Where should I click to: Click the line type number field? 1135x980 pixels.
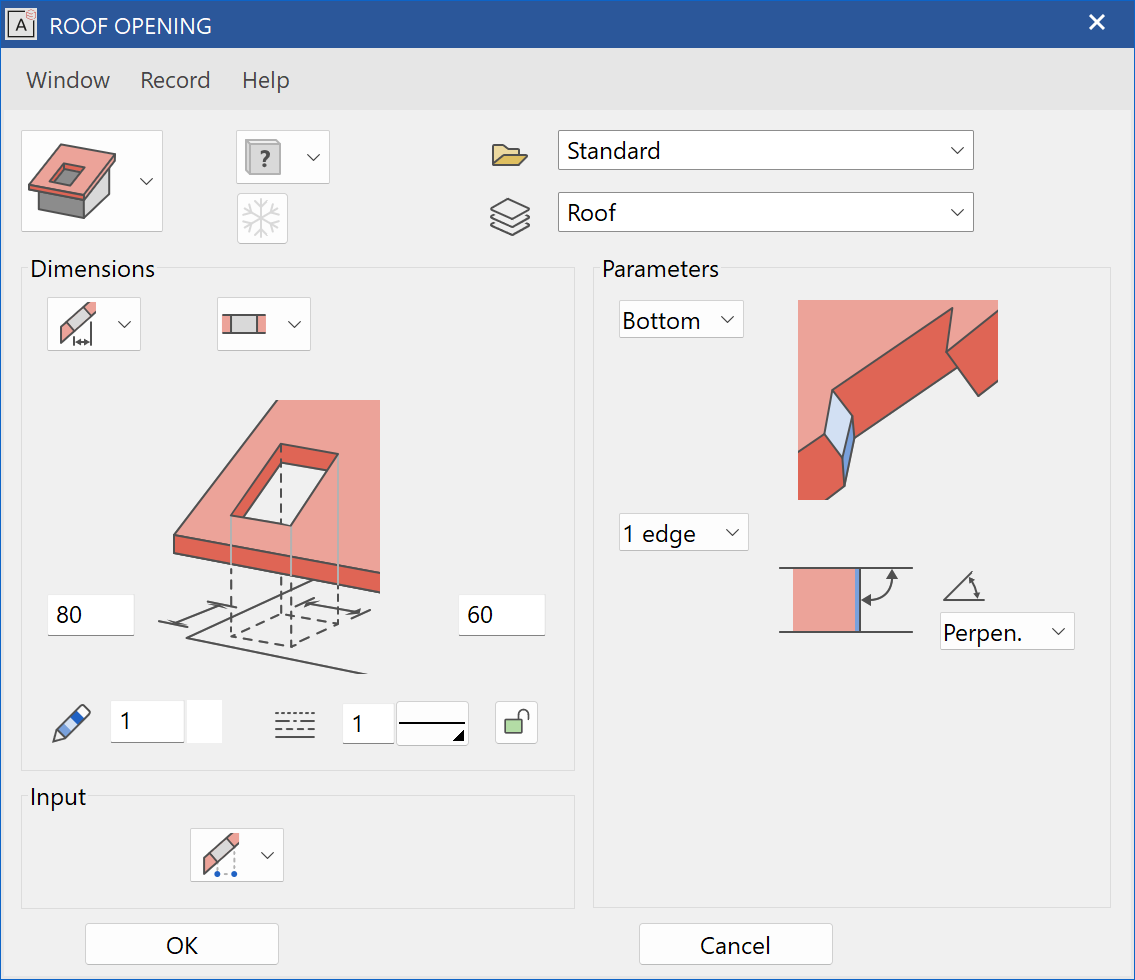click(x=368, y=723)
